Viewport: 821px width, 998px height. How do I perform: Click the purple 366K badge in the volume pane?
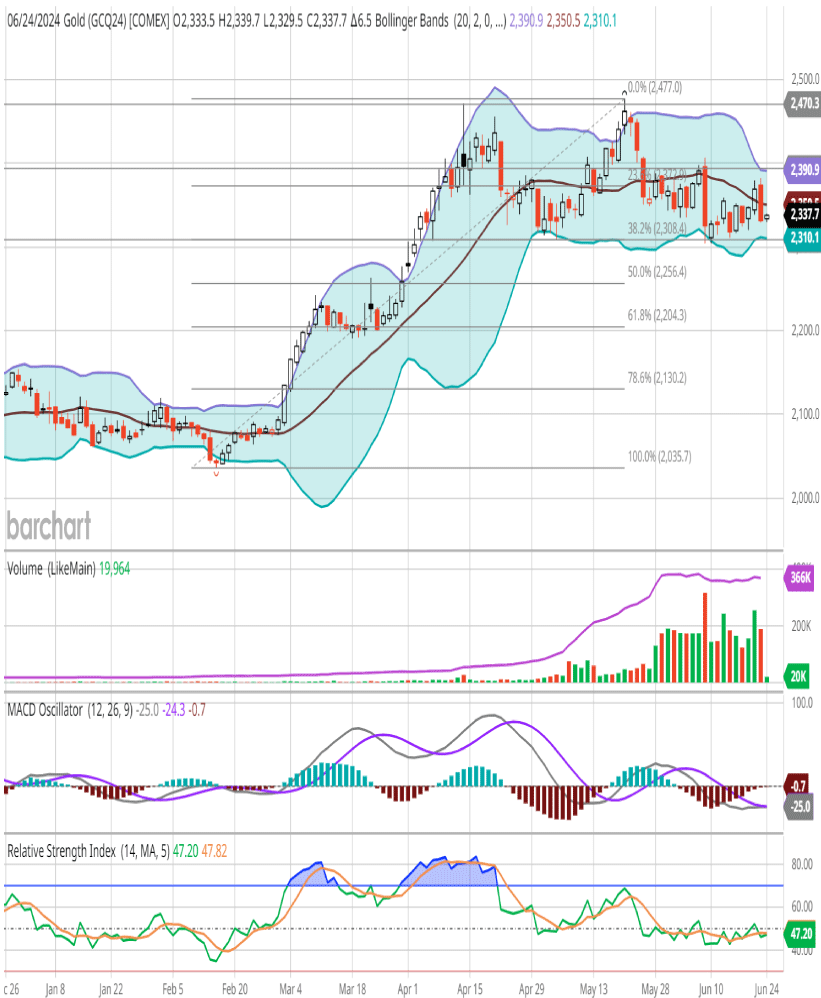point(802,577)
